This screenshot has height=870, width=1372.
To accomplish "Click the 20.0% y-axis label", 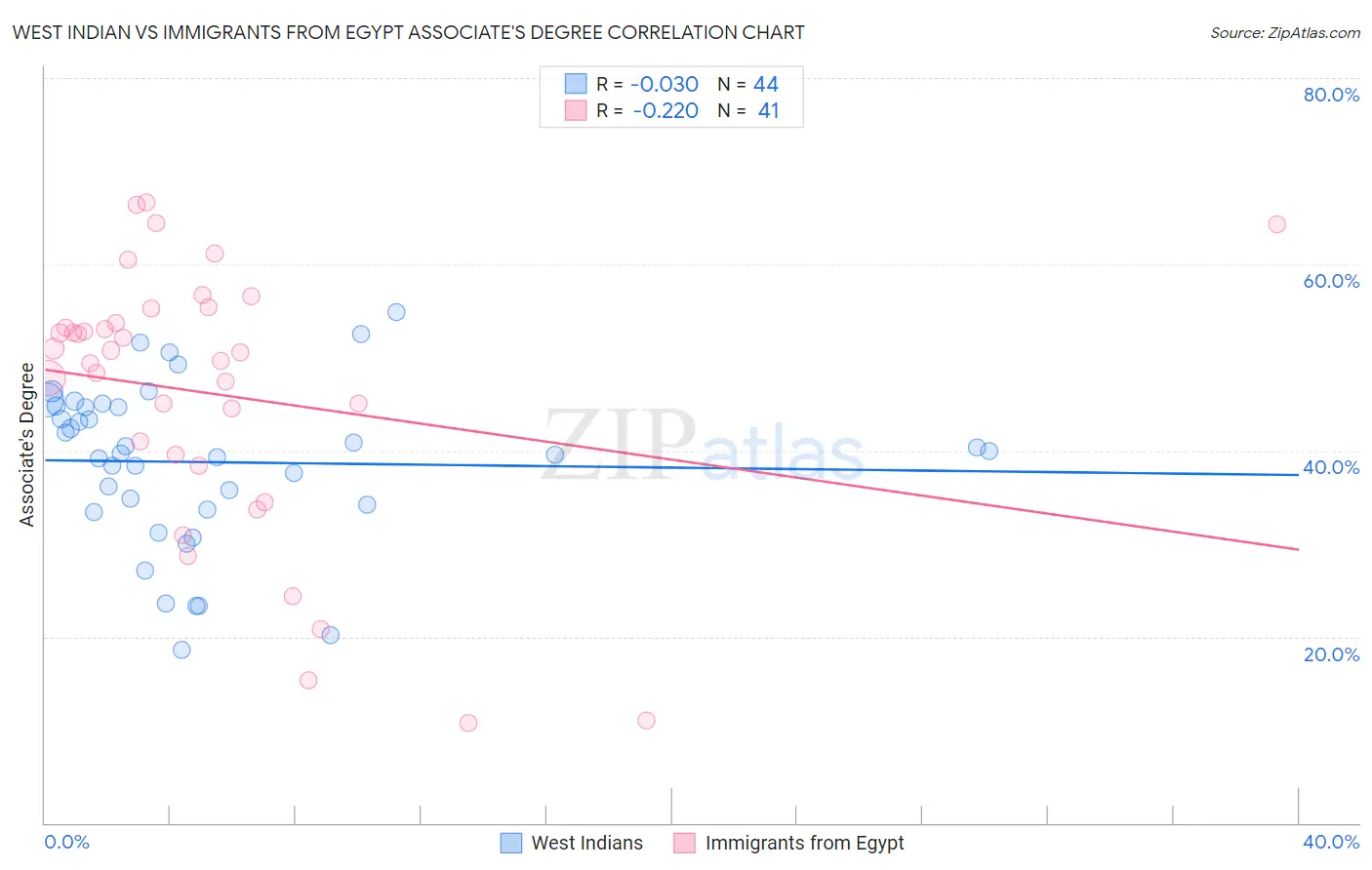I will point(1331,654).
